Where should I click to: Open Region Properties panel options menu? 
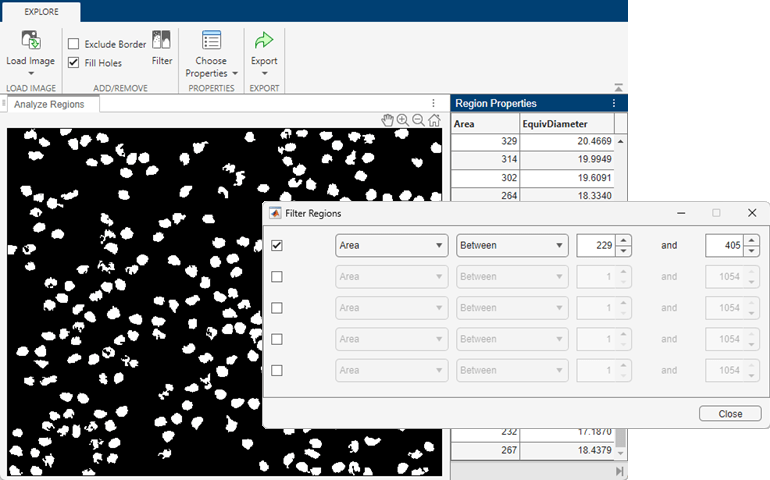point(614,103)
